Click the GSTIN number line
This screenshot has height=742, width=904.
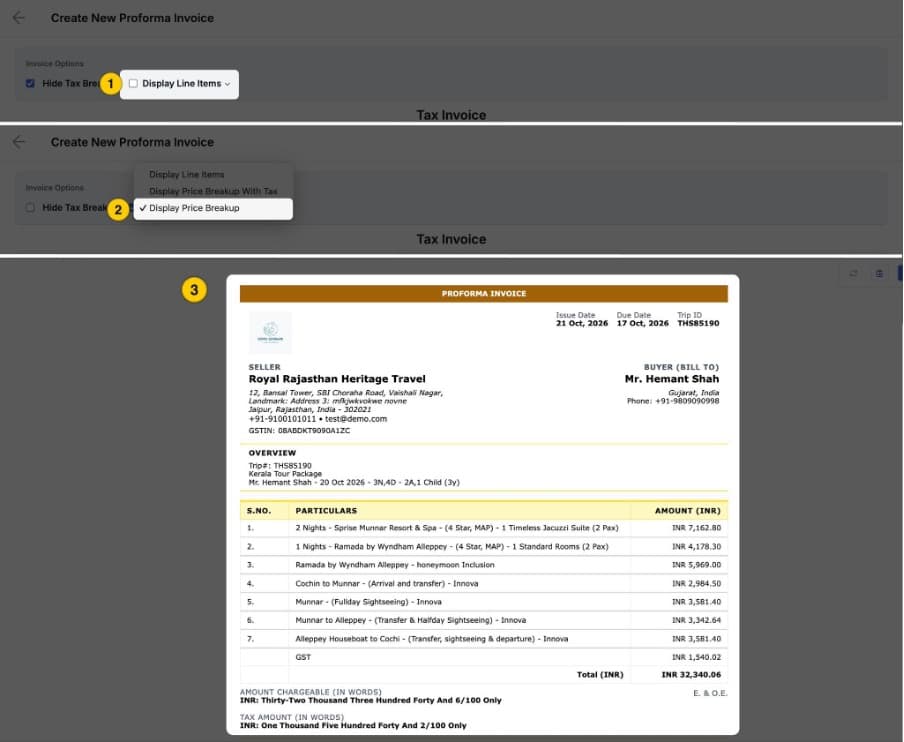(299, 431)
